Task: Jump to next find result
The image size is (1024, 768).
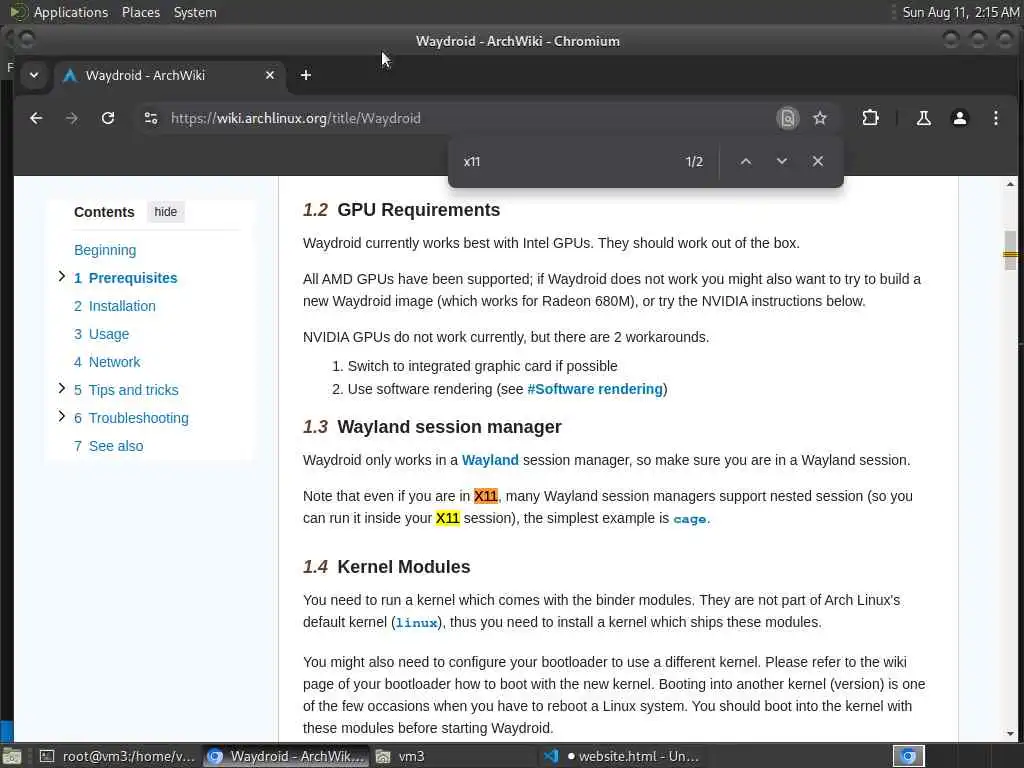Action: pos(781,161)
